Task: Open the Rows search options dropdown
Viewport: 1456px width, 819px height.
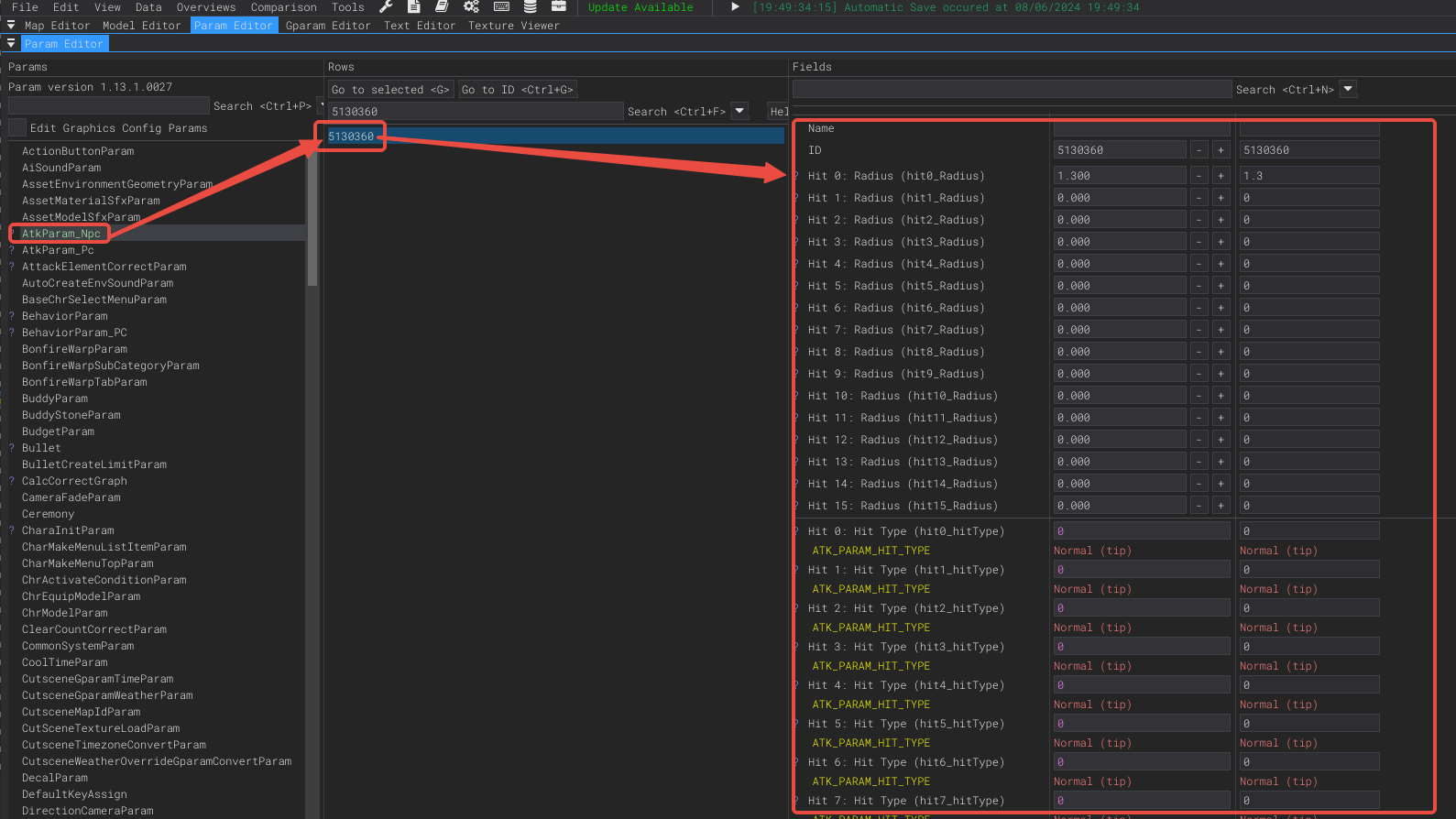Action: pos(739,111)
